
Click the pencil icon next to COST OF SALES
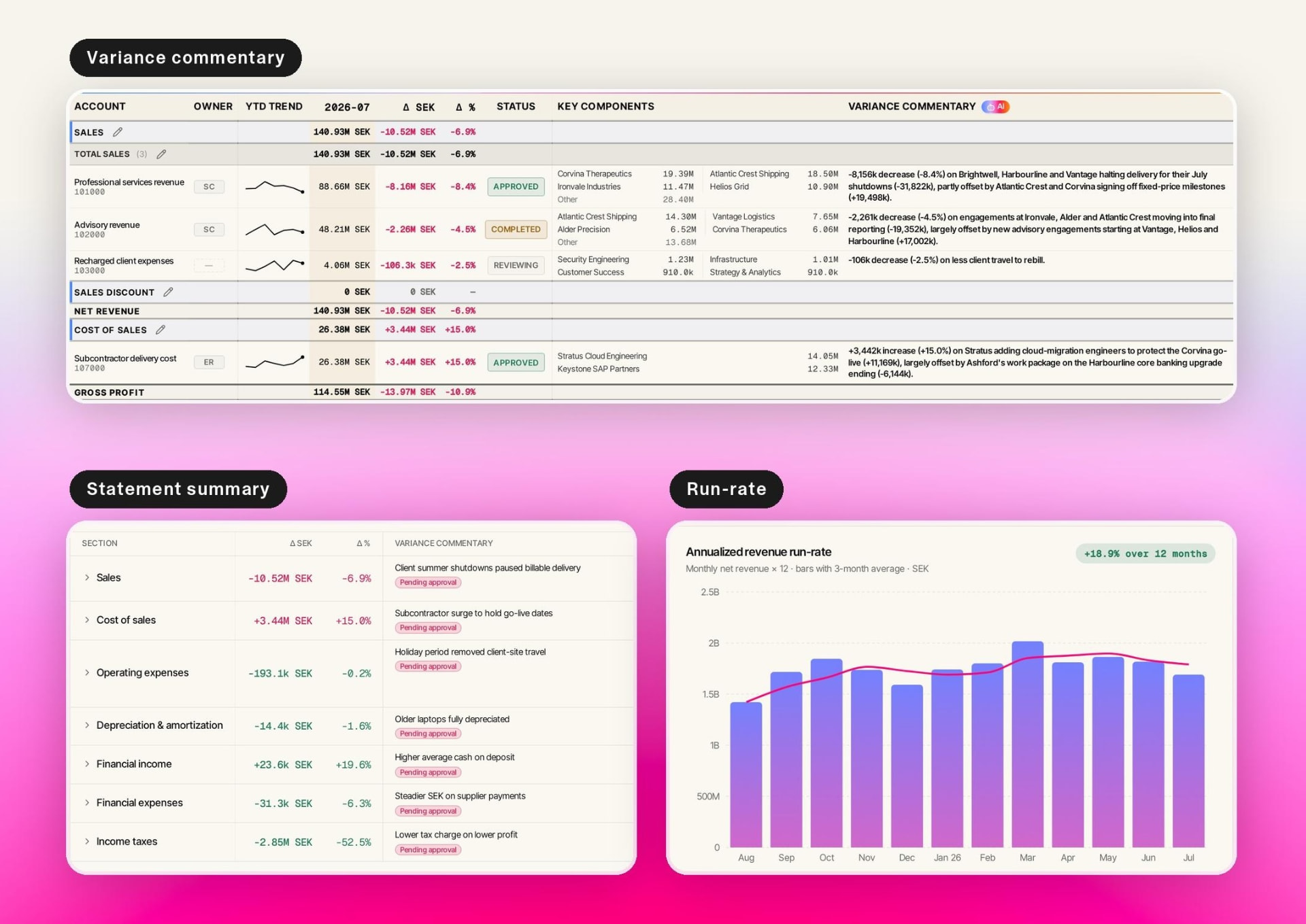point(161,330)
